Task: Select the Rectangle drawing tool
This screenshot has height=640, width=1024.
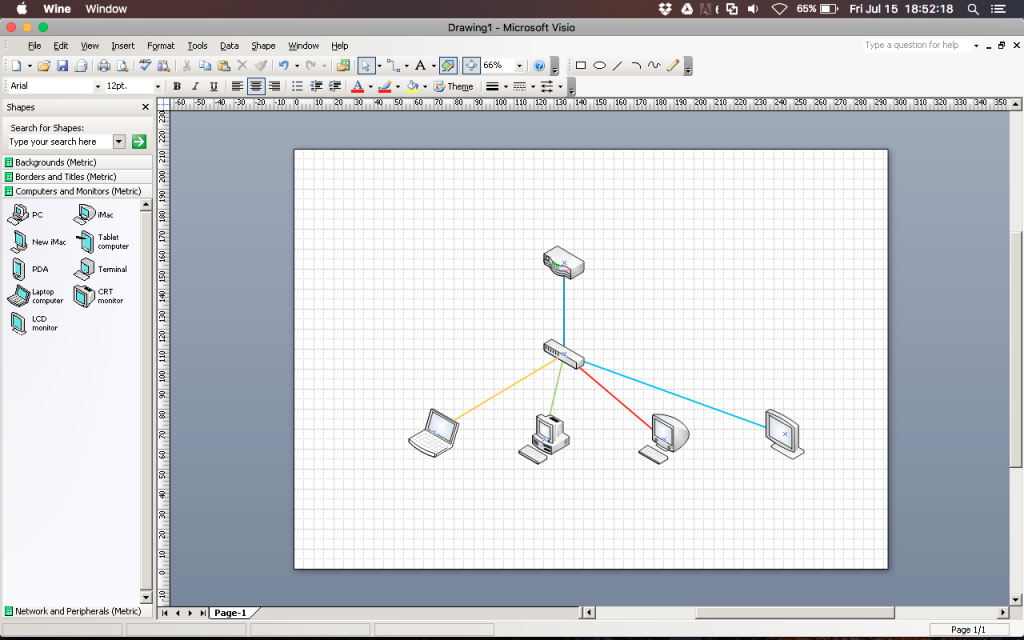Action: pos(581,65)
